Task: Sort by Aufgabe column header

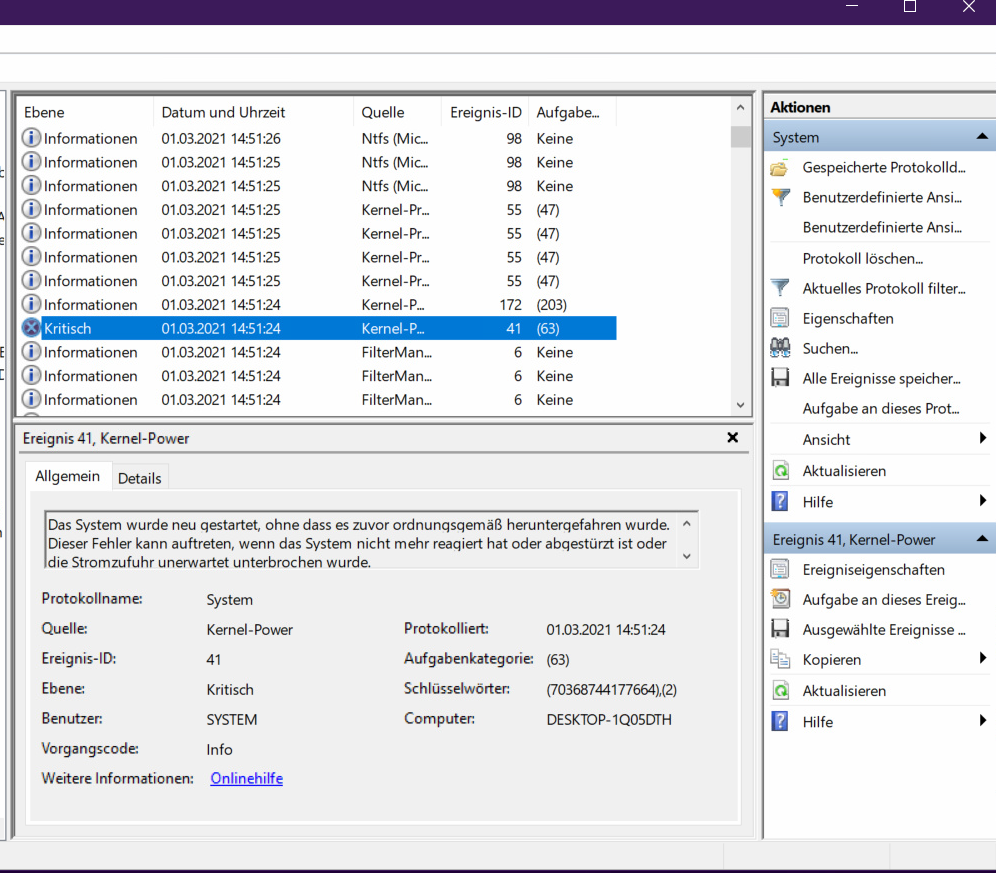Action: click(572, 112)
